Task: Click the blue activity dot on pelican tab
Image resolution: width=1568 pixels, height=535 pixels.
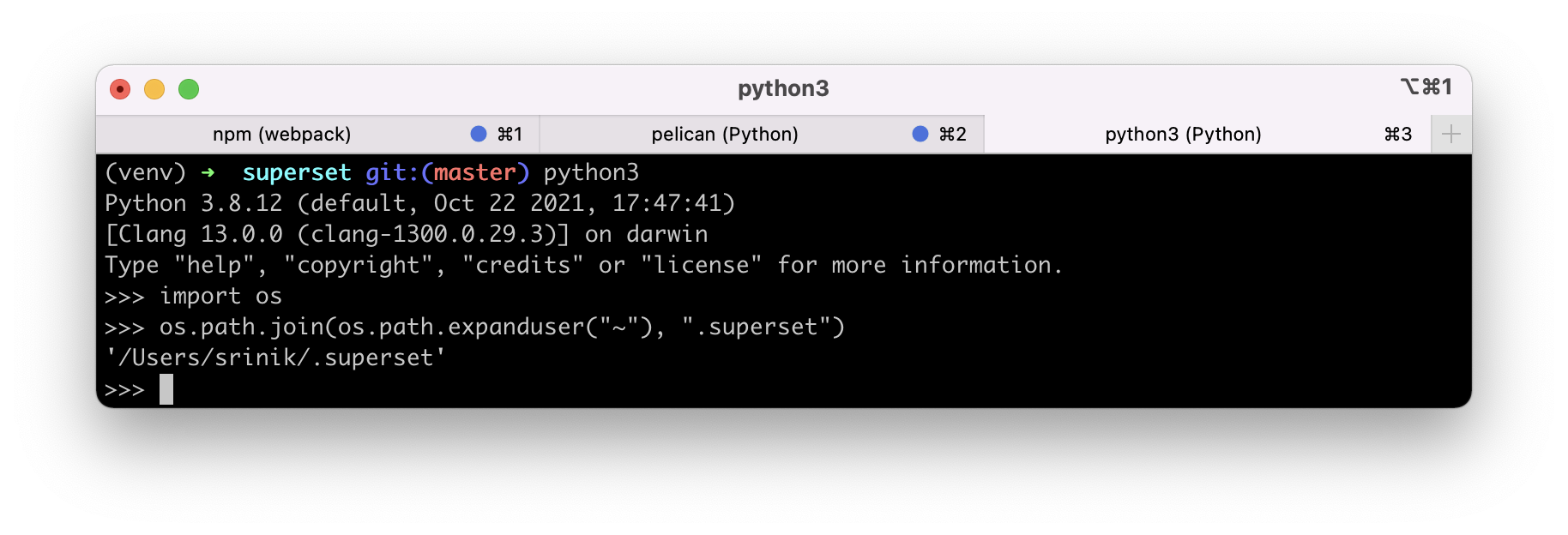Action: click(x=920, y=134)
